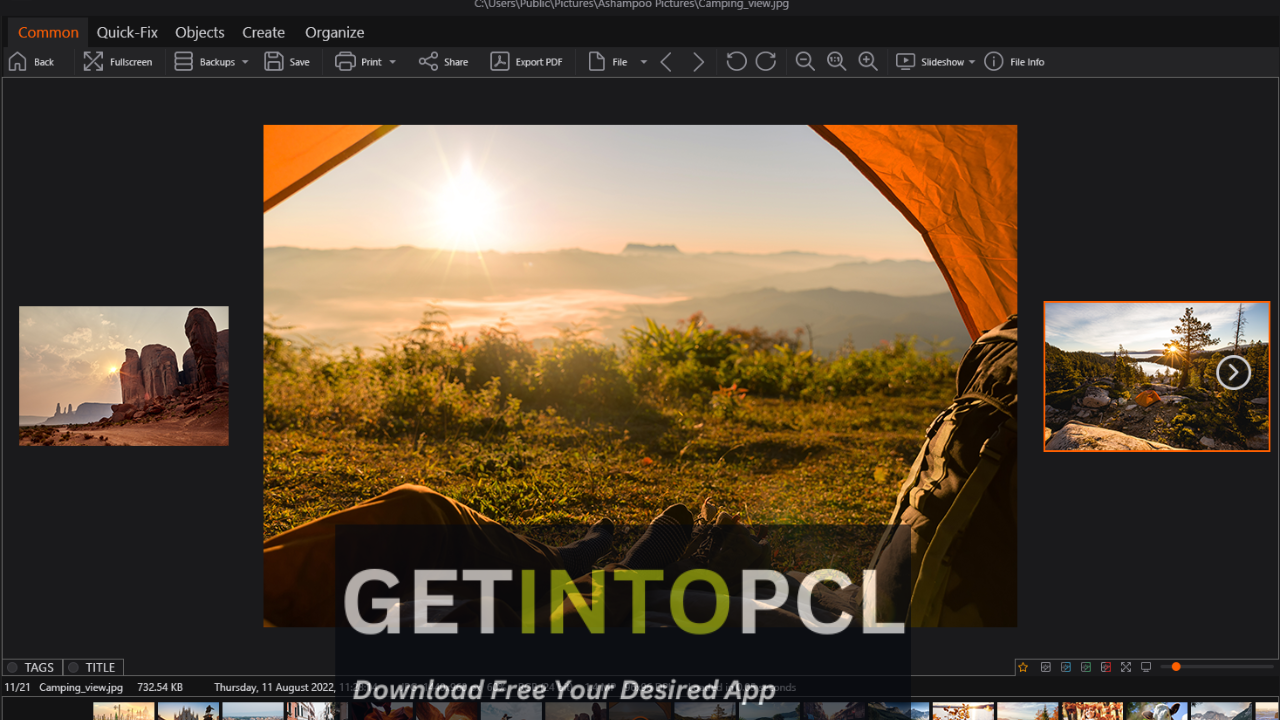Image resolution: width=1280 pixels, height=720 pixels.
Task: Export the image with Export PDF
Action: 526,62
